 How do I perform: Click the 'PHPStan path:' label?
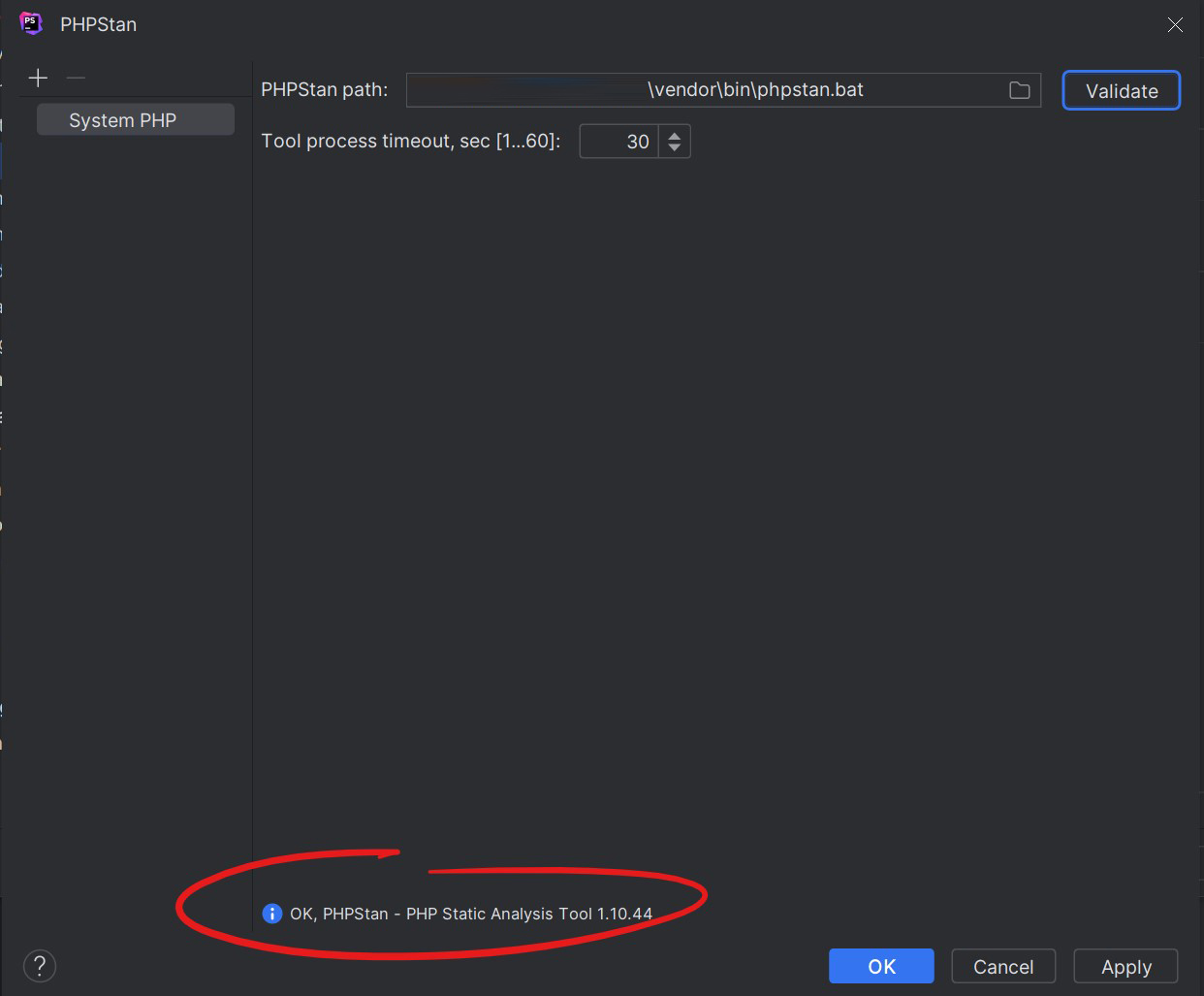tap(324, 90)
